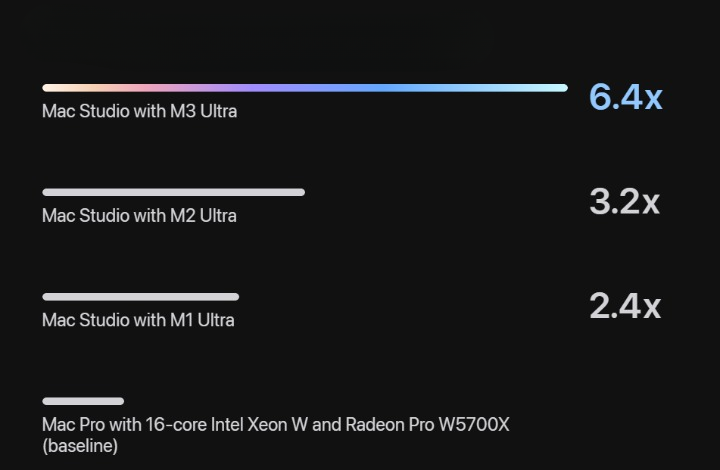Click the 2.4x value label

(x=625, y=306)
